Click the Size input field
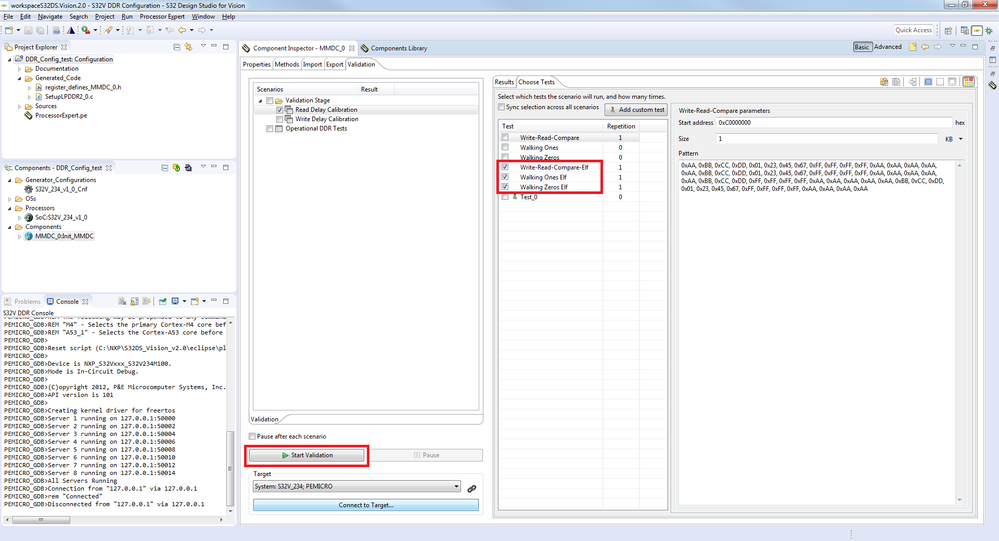Image resolution: width=999 pixels, height=541 pixels. [x=826, y=139]
